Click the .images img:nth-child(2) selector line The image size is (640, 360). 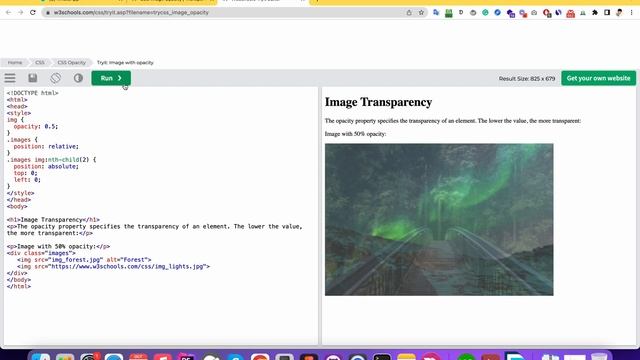click(51, 160)
